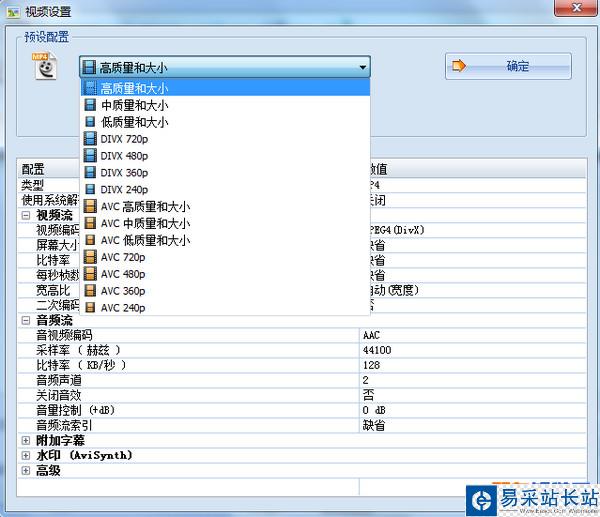
Task: Collapse the 视频流 section
Action: tap(26, 215)
